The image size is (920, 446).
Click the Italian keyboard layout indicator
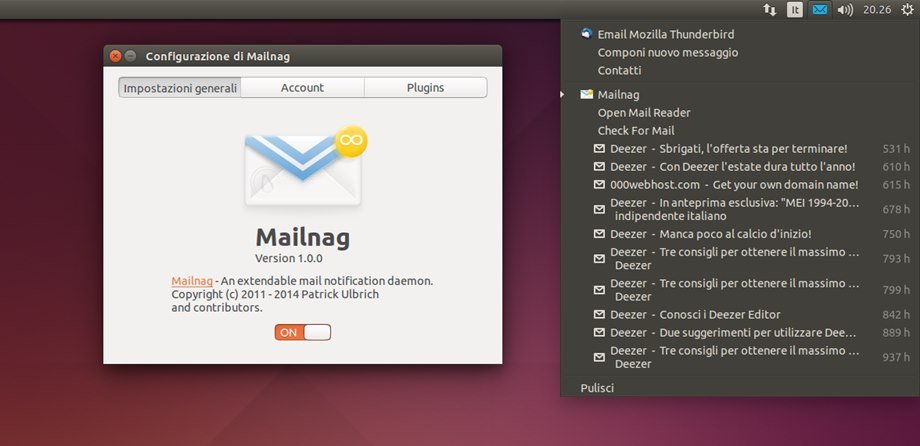(x=795, y=10)
